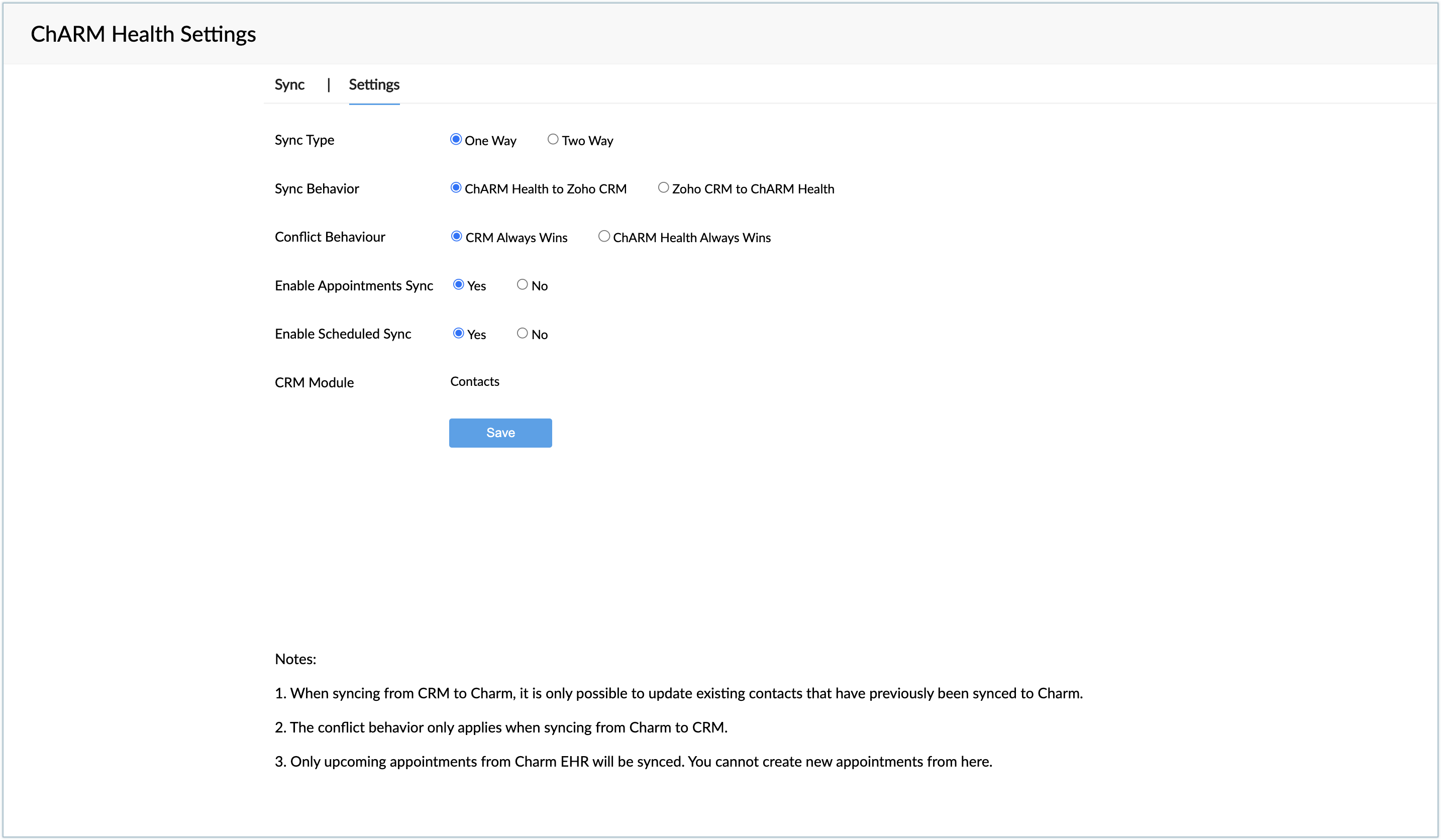Switch to the Sync tab

click(x=289, y=84)
